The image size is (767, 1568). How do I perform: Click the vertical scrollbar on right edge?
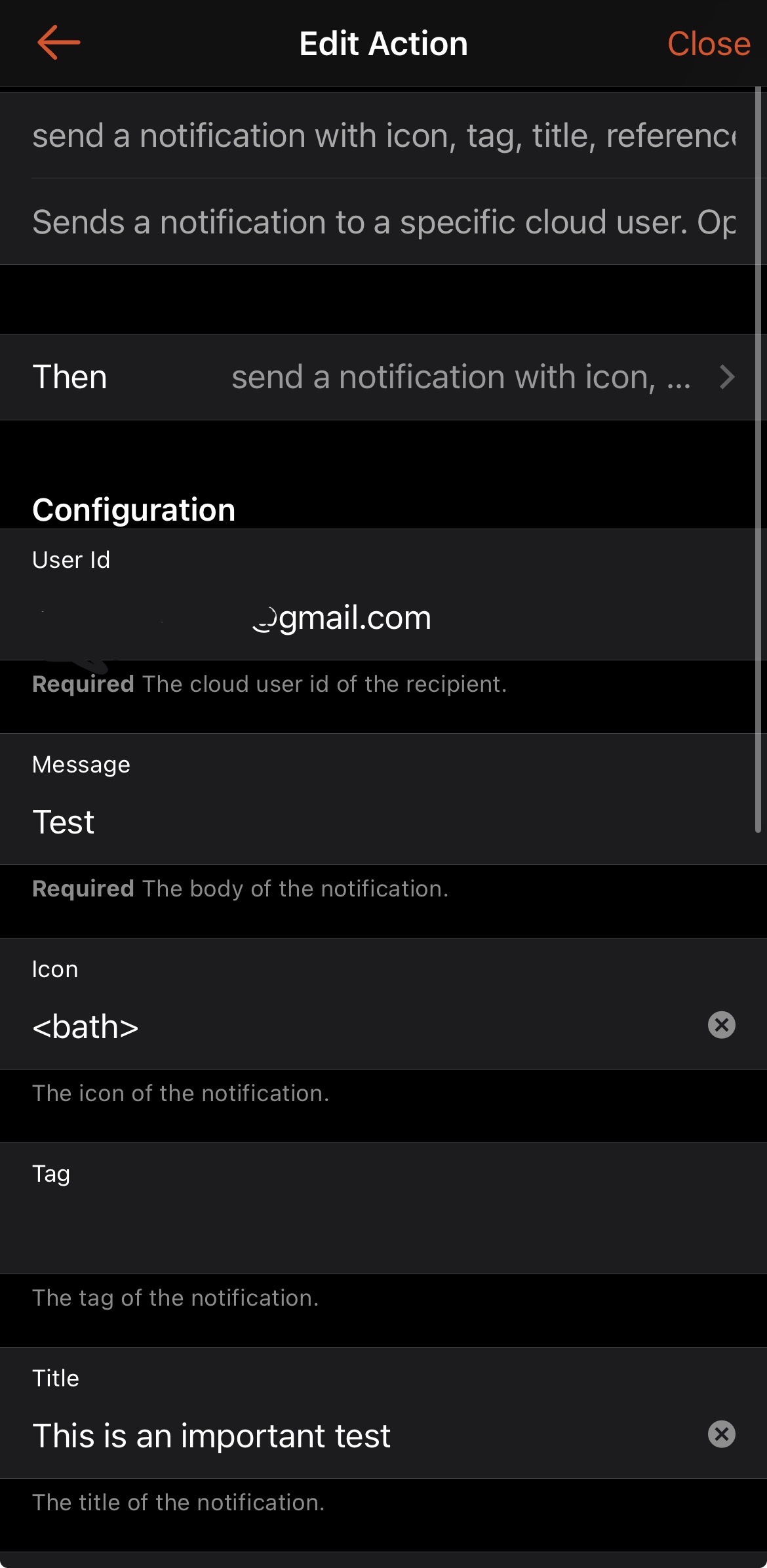pos(758,459)
